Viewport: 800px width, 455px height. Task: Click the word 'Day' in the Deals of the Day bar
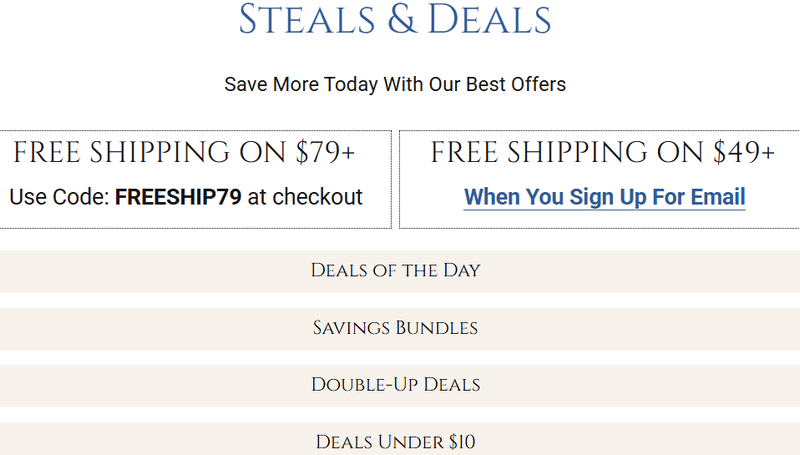click(x=462, y=270)
